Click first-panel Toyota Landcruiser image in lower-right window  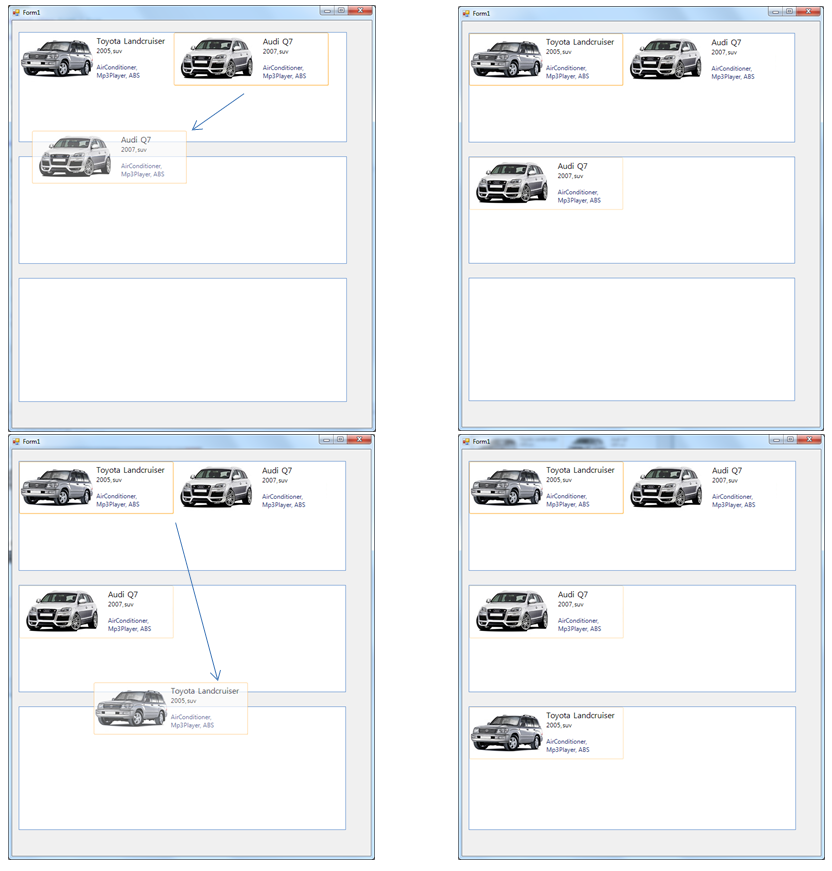click(x=507, y=487)
